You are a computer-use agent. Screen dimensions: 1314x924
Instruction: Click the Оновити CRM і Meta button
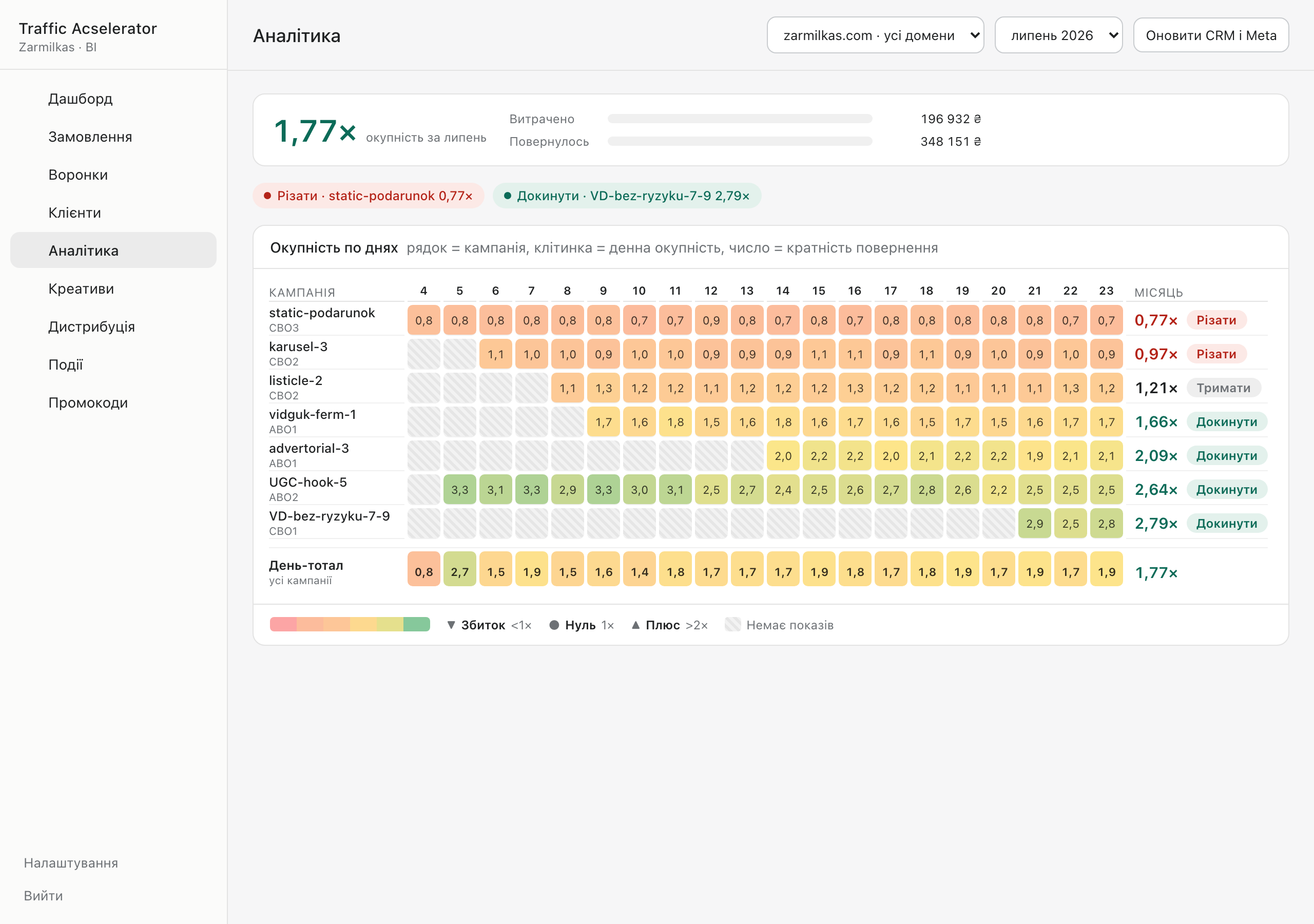coord(1211,35)
